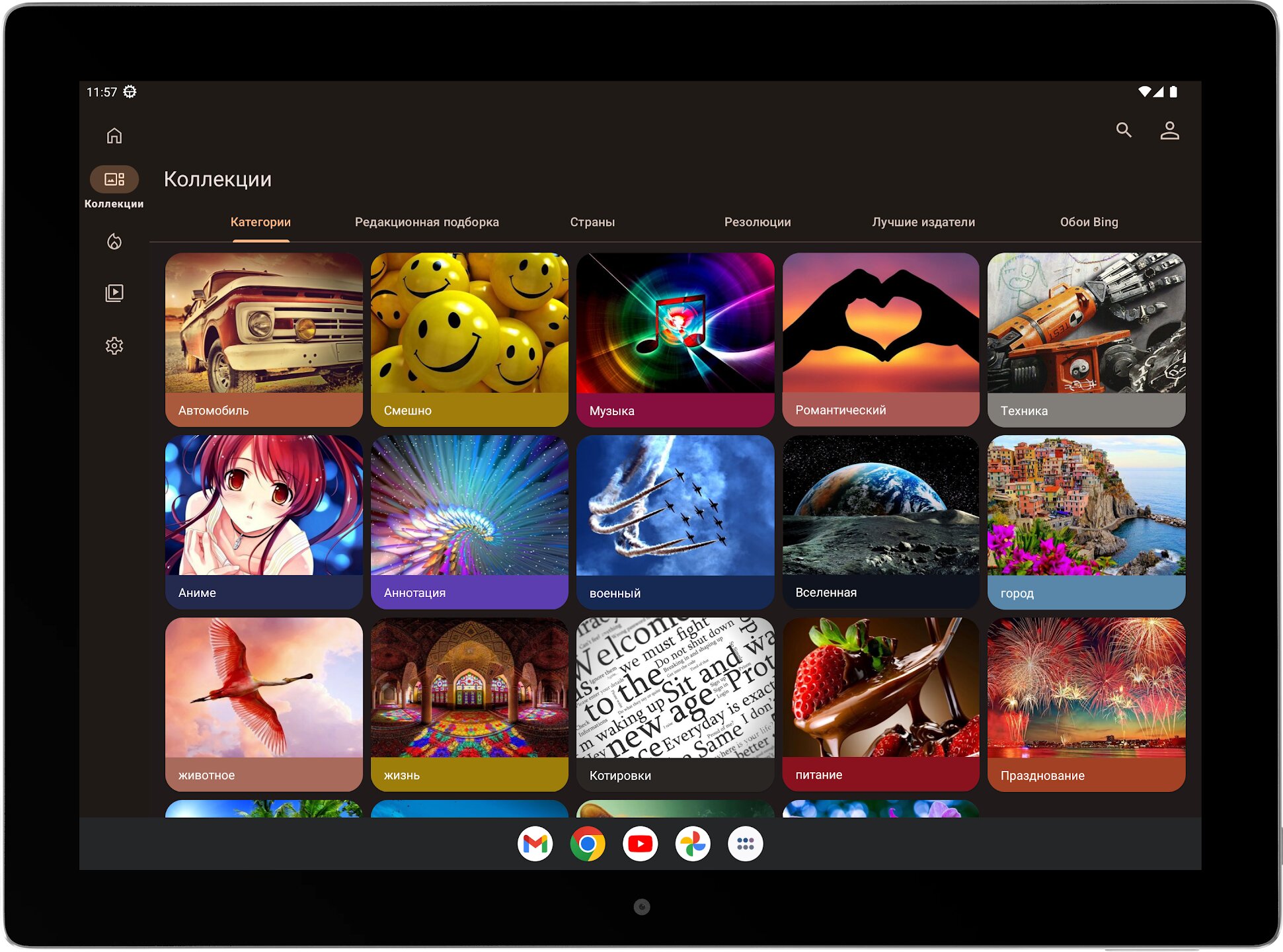
Task: Open the Аниме category card
Action: click(264, 521)
